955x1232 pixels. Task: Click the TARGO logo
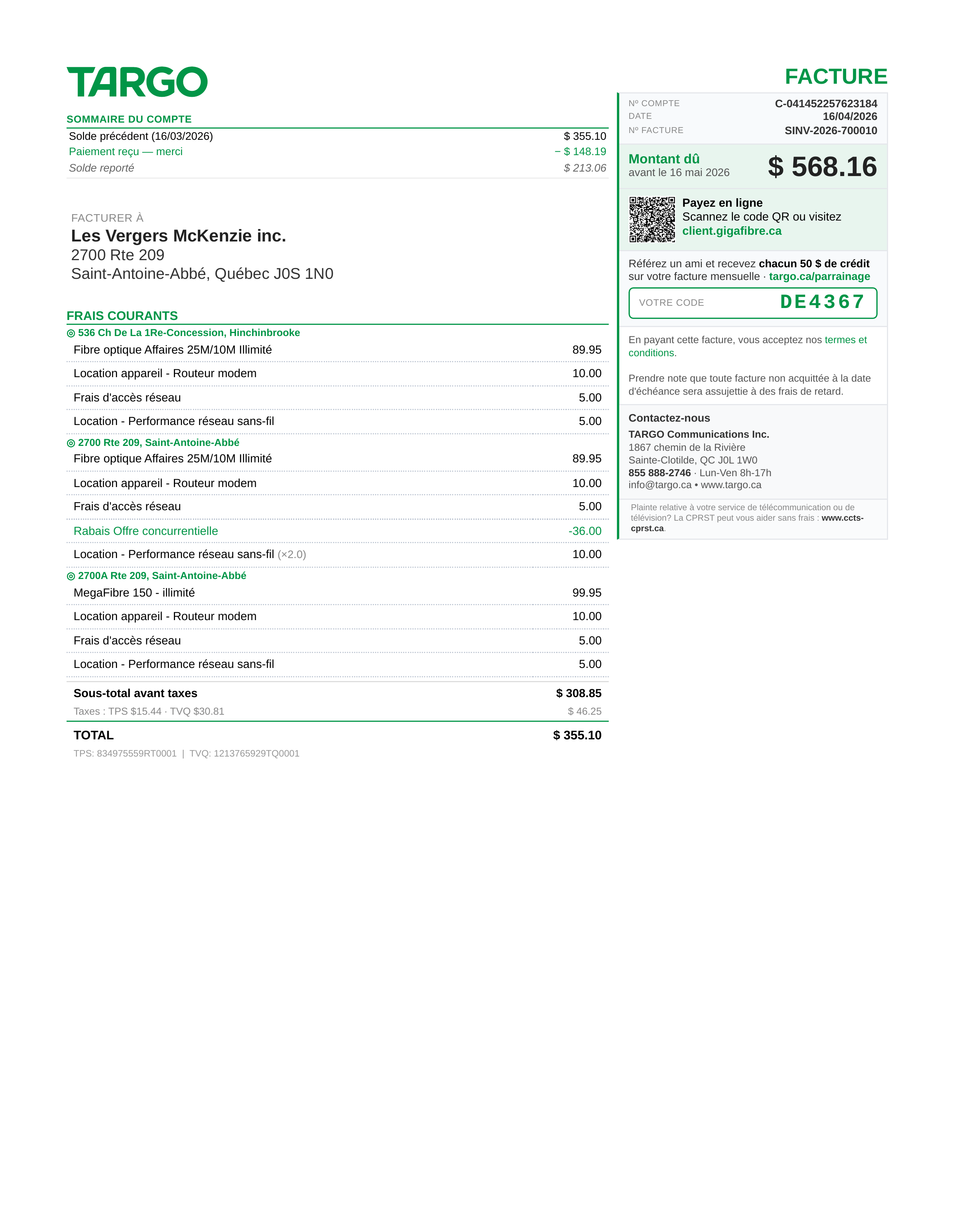click(137, 82)
